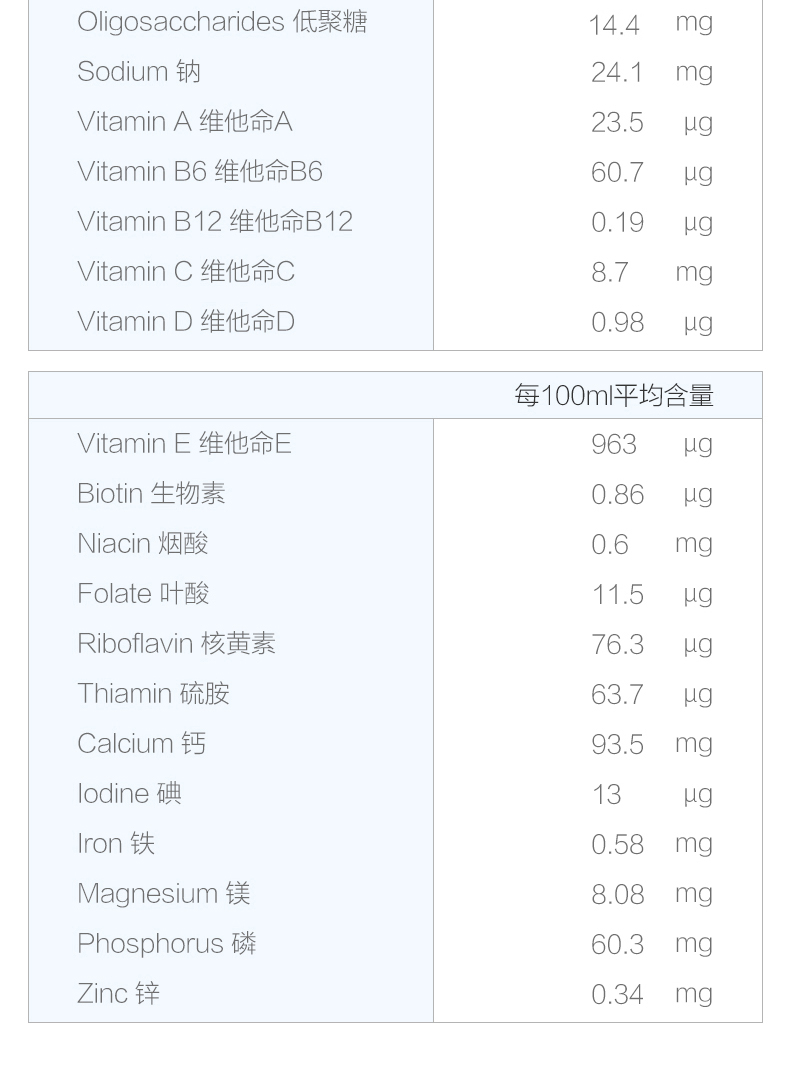The height and width of the screenshot is (1065, 790).
Task: Click the Zinc 锌 label
Action: 118,994
